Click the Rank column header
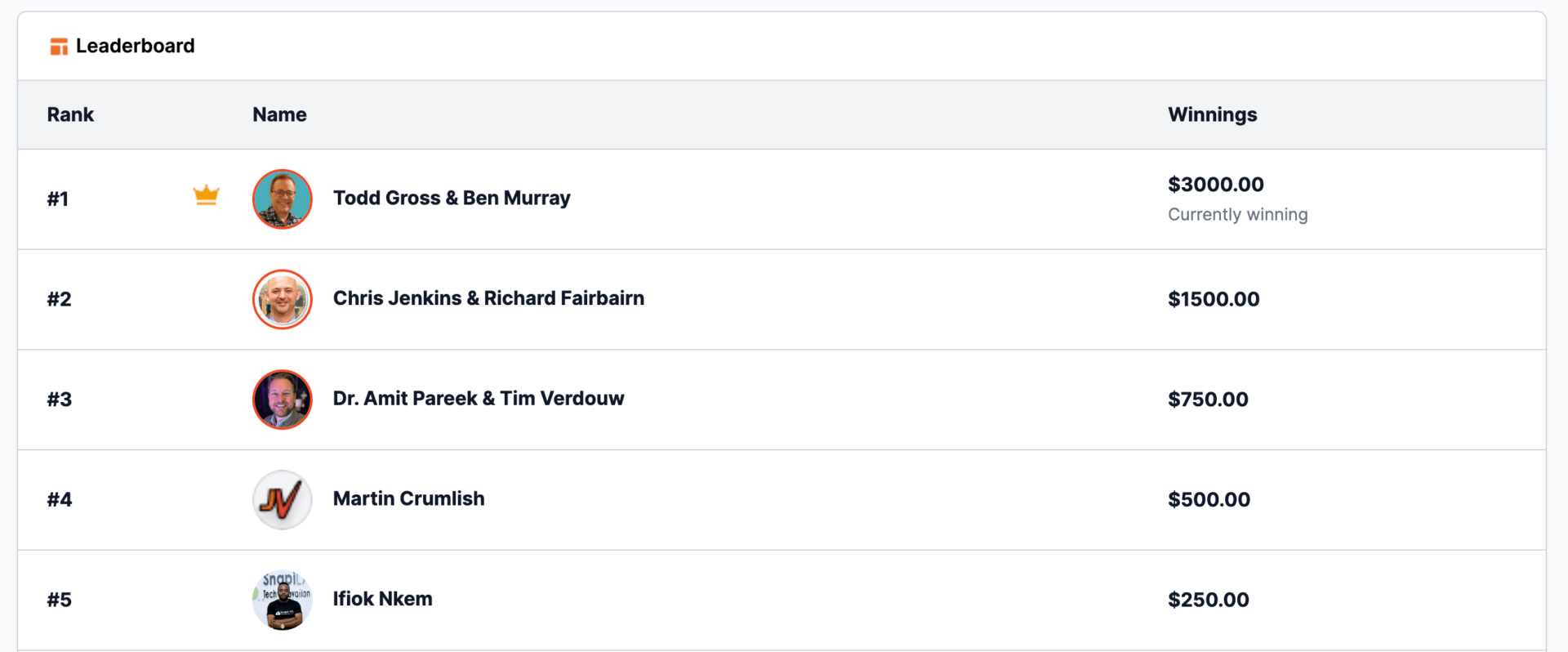The width and height of the screenshot is (1568, 652). (70, 114)
